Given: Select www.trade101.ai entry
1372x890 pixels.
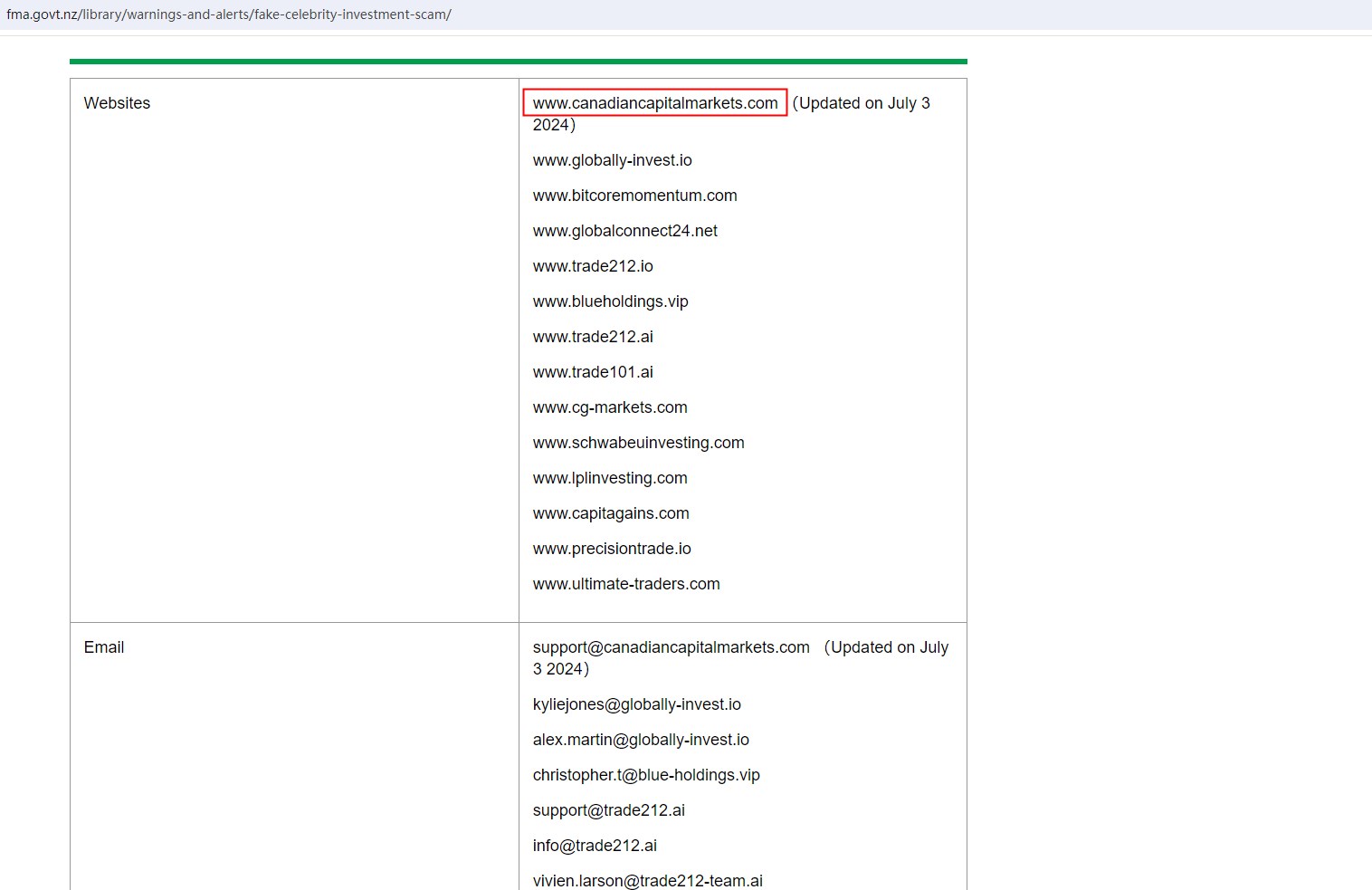Looking at the screenshot, I should (593, 372).
